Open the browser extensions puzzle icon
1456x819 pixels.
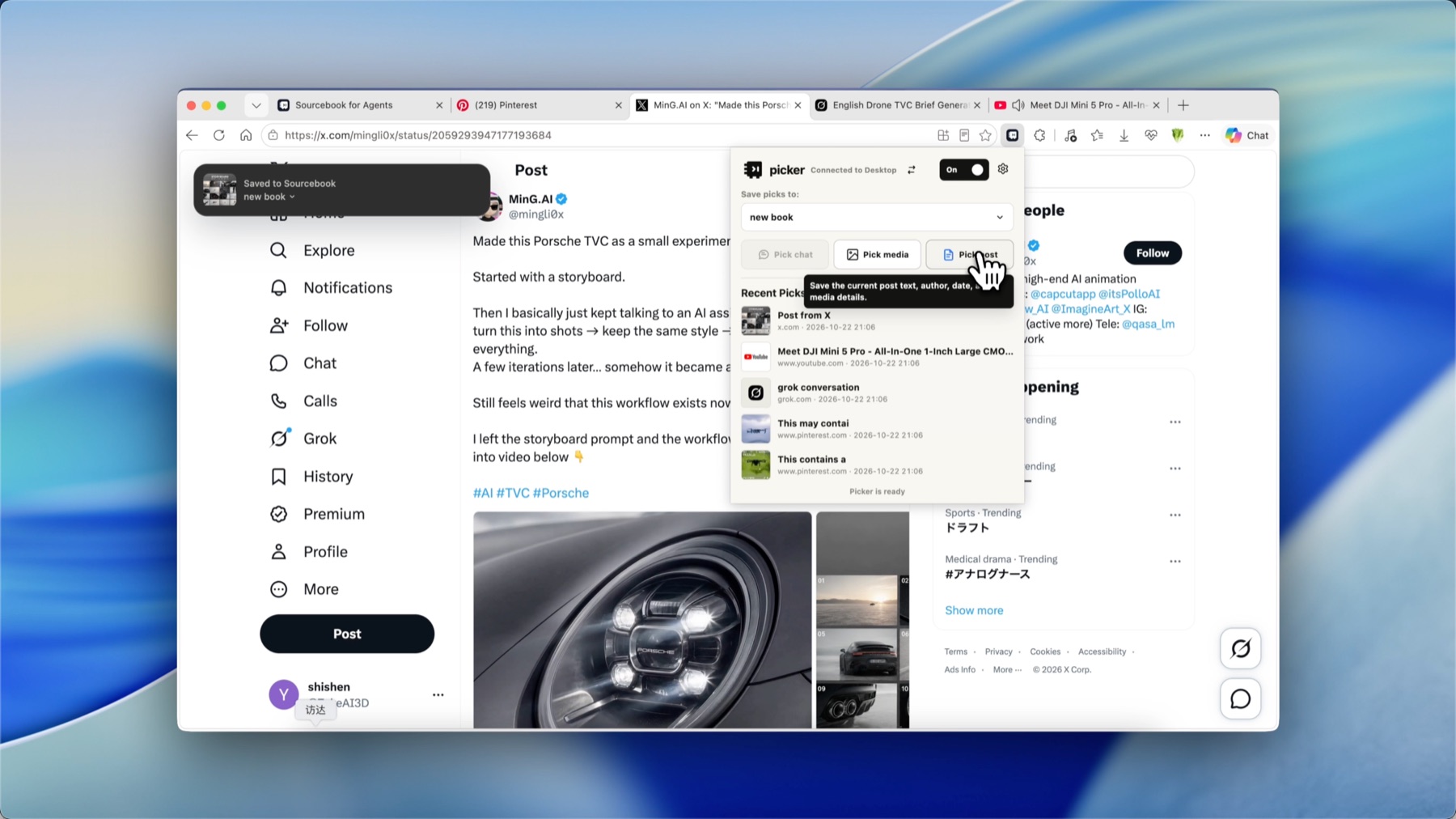pos(1039,135)
